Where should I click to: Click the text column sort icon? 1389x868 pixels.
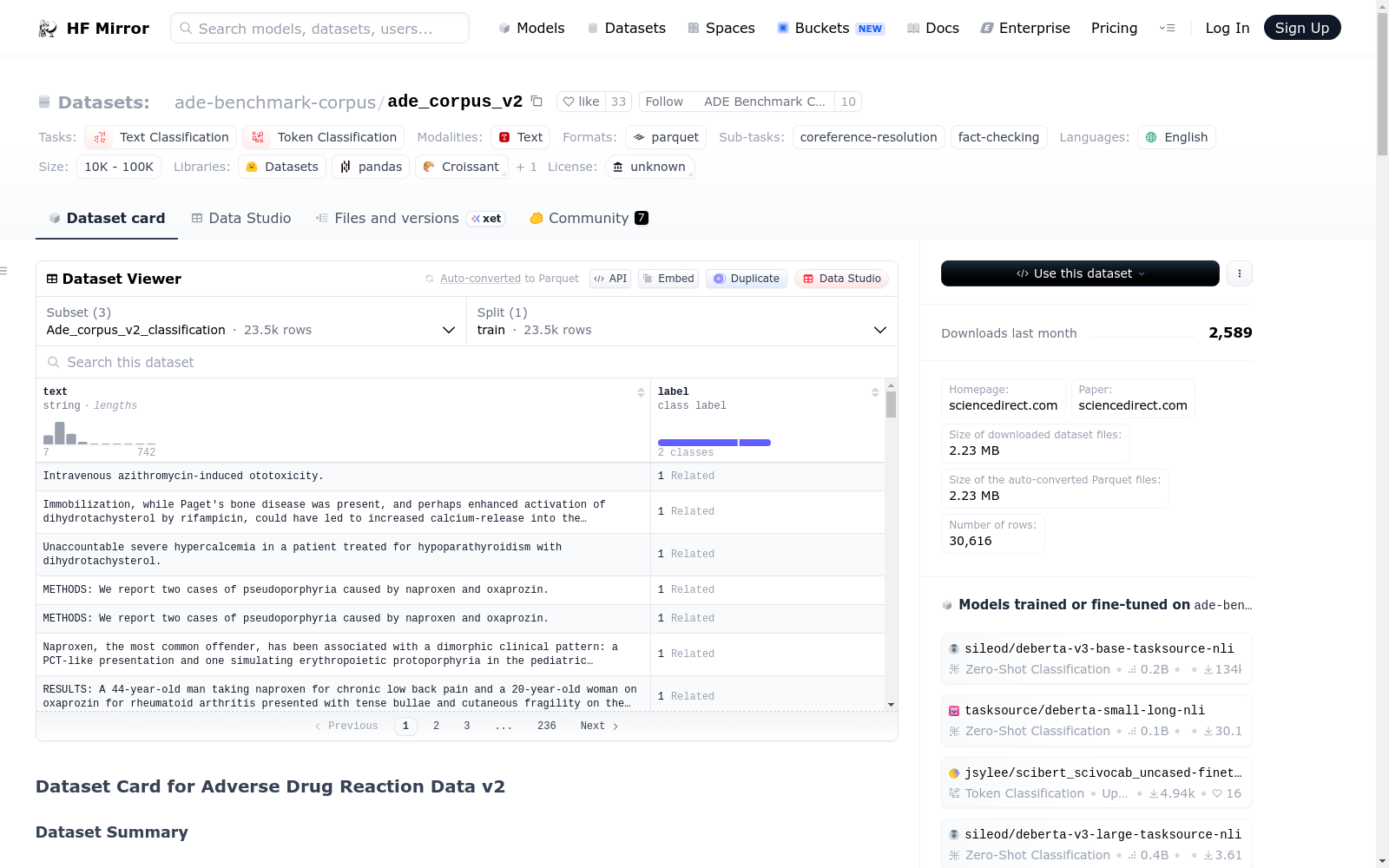641,392
